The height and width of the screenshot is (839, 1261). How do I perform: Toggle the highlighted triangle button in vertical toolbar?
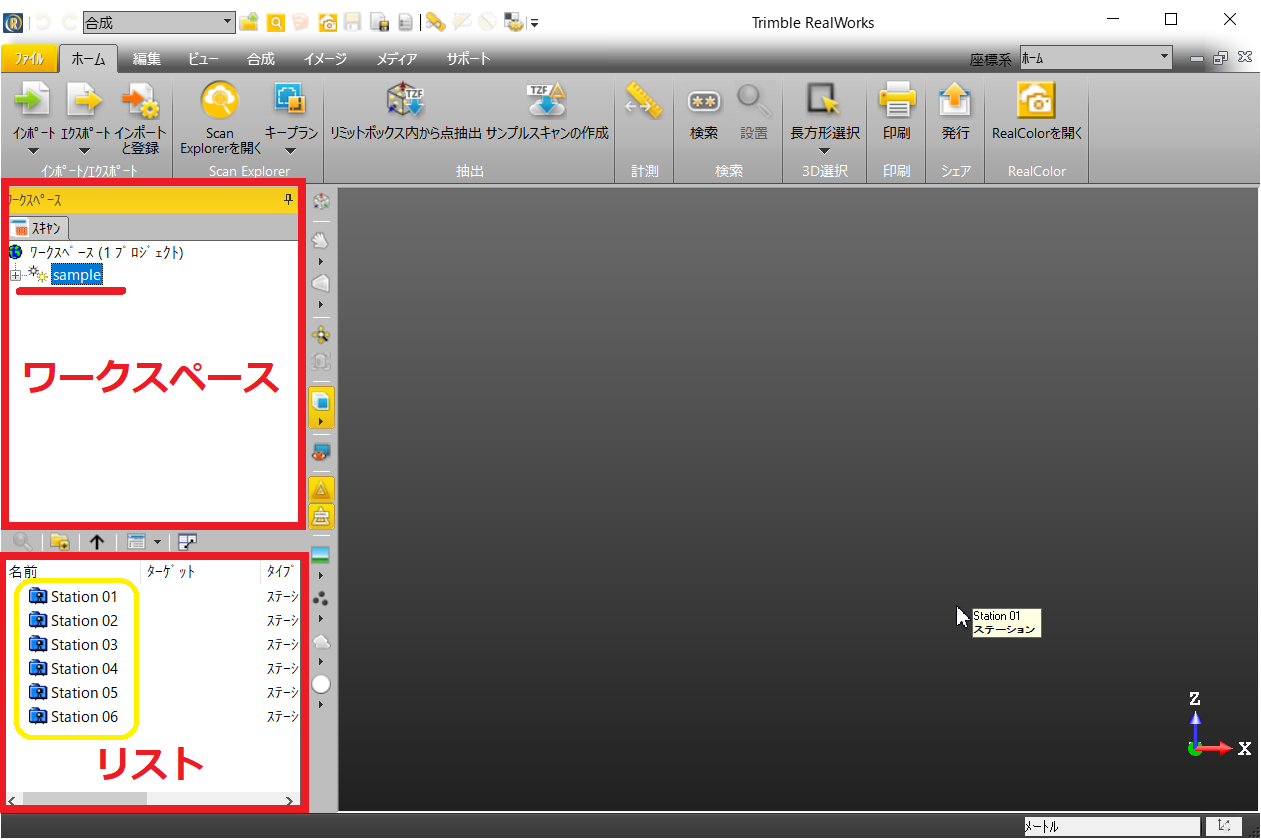tap(321, 490)
